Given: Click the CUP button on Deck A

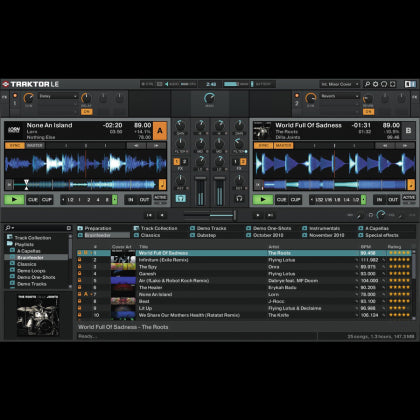Looking at the screenshot, I should click(47, 200).
